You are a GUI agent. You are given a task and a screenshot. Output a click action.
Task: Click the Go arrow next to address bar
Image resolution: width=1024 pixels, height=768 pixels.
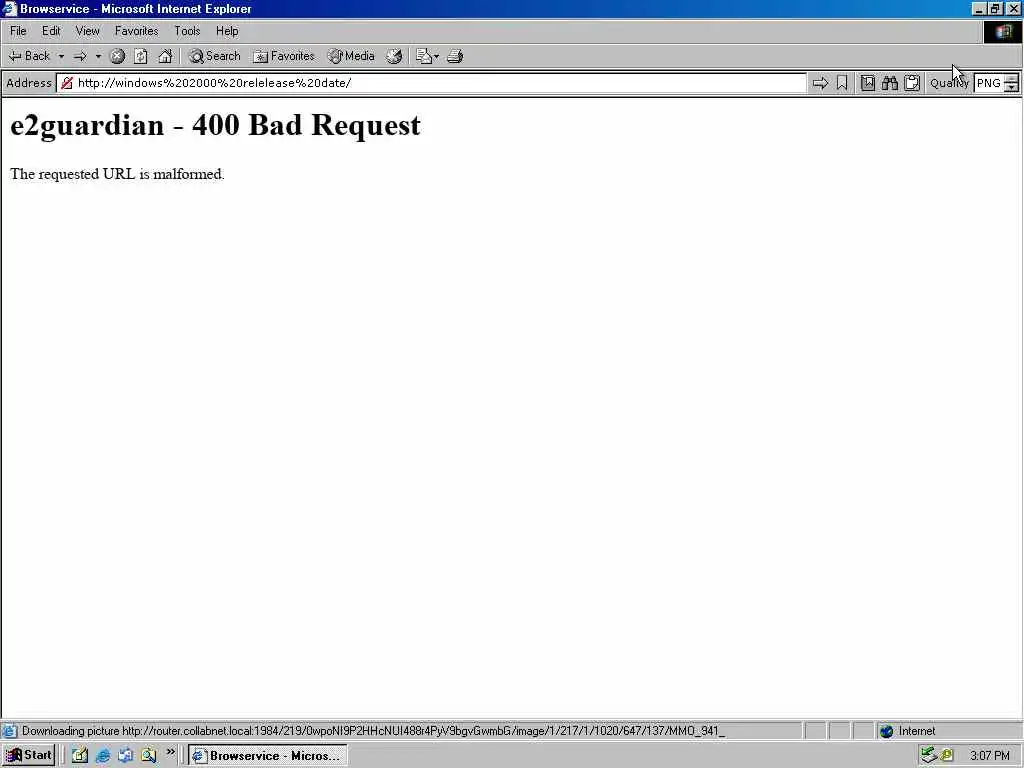pyautogui.click(x=820, y=83)
